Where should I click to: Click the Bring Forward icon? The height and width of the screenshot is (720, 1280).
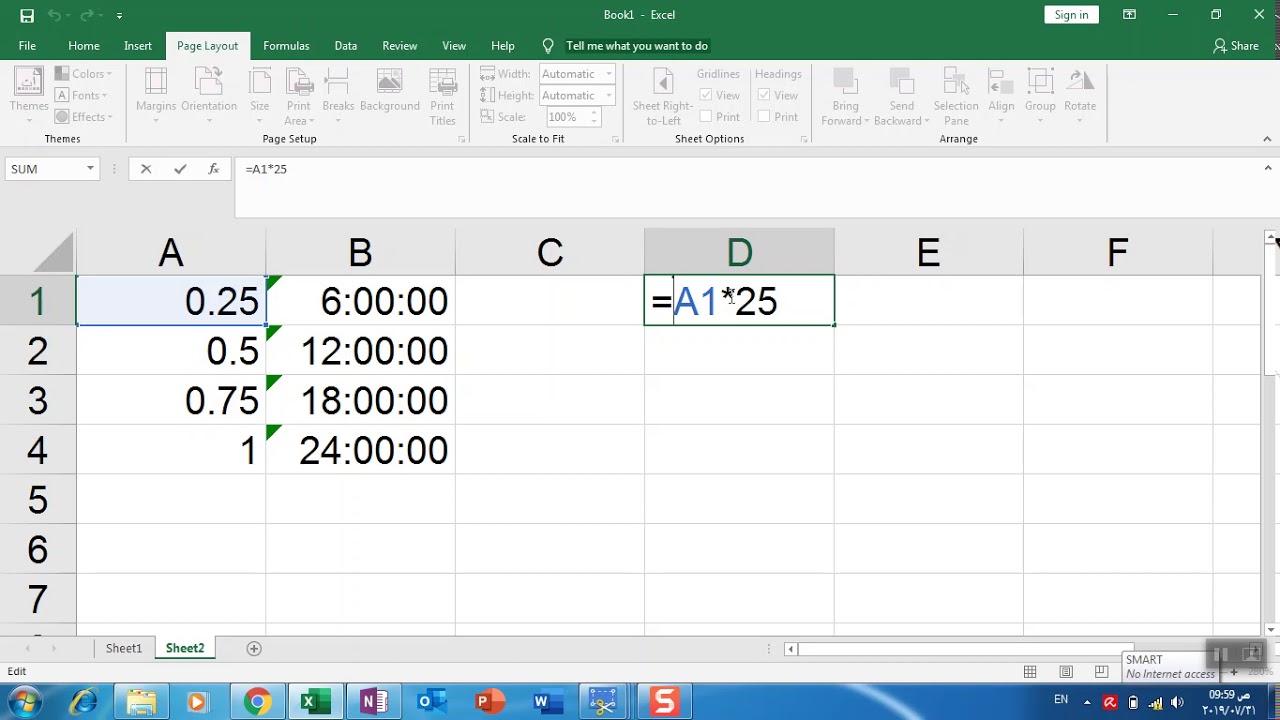846,82
